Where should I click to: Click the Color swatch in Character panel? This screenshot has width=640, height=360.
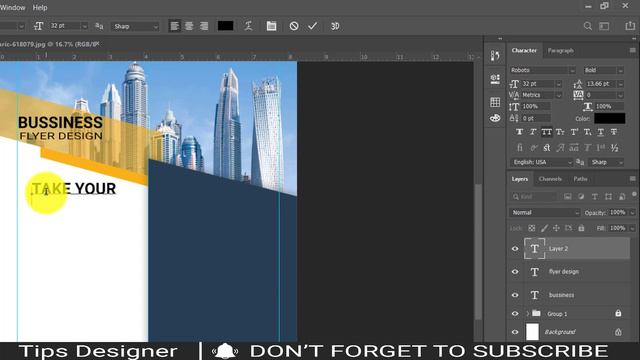(x=609, y=118)
